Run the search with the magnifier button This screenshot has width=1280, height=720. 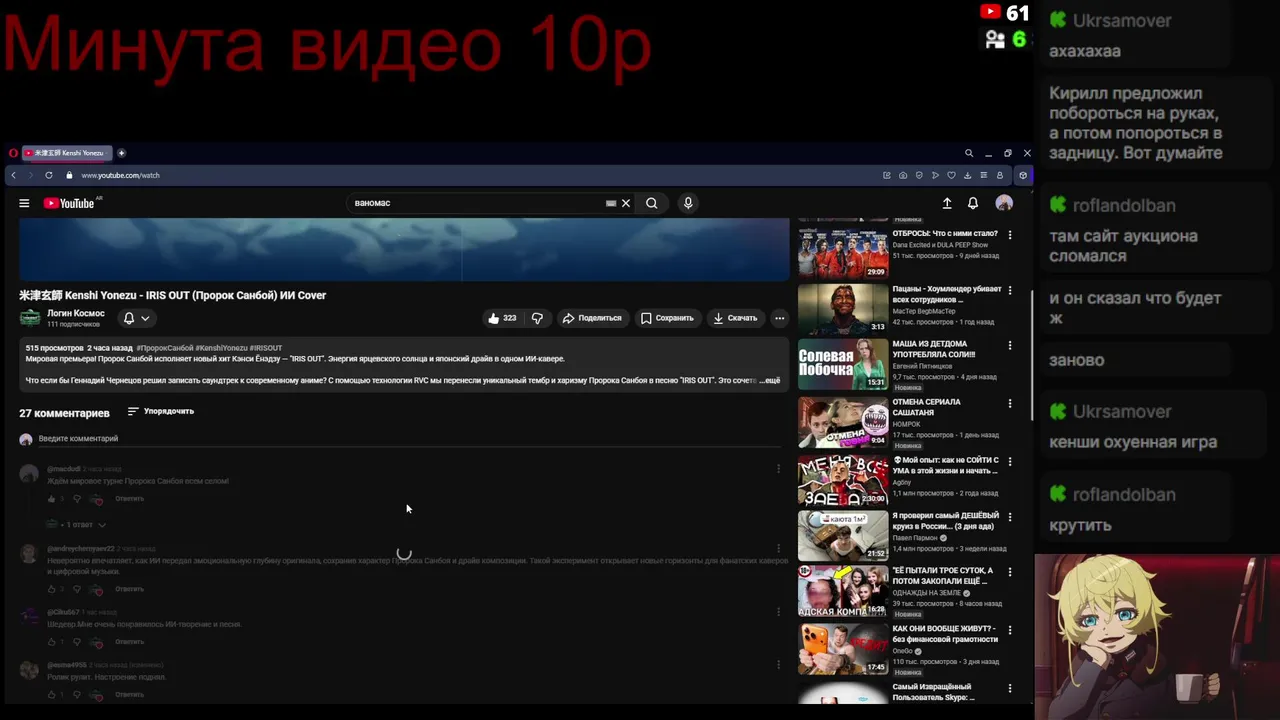point(651,203)
